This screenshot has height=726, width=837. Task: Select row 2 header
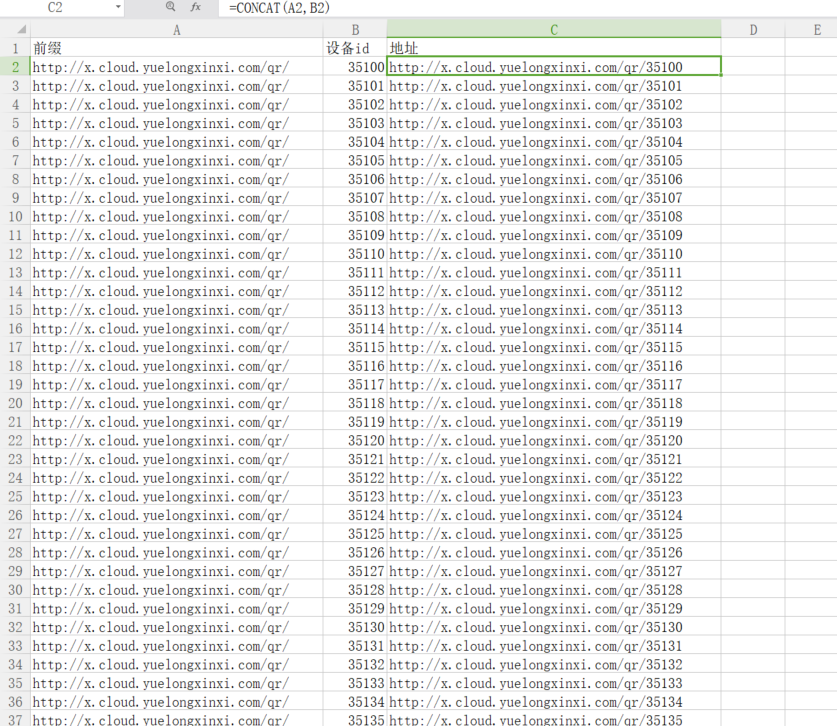point(15,67)
